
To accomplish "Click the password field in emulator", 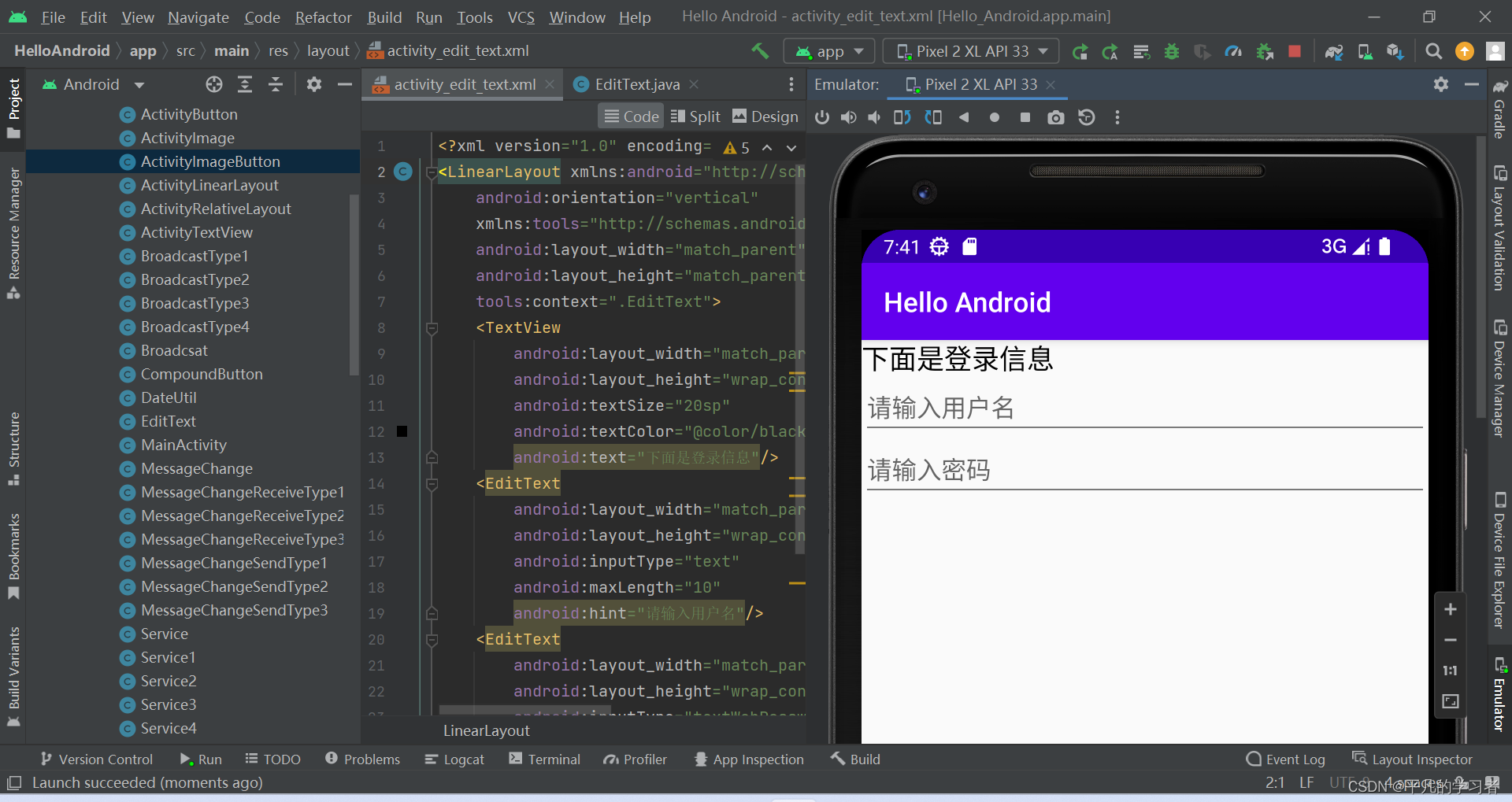I will (x=1144, y=471).
